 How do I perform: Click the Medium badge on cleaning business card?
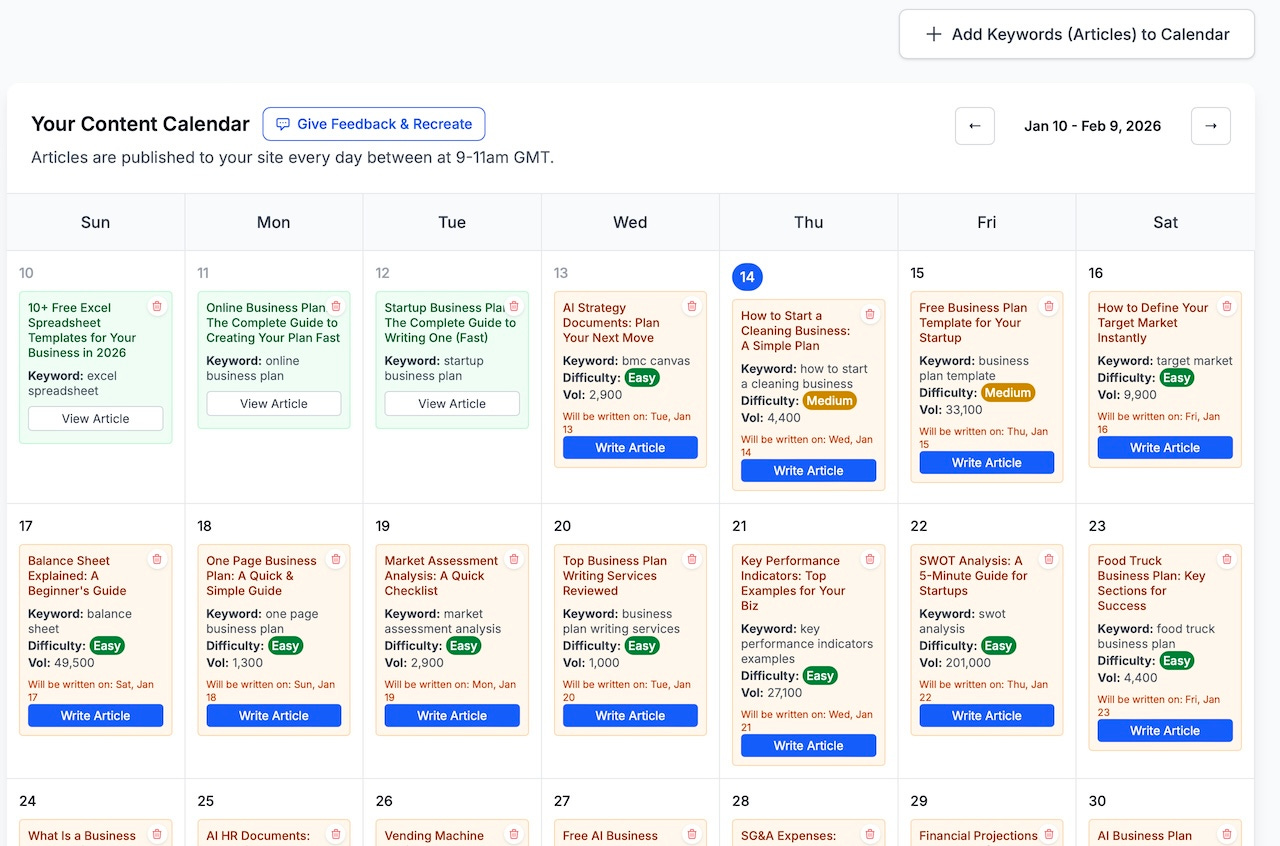click(x=830, y=401)
